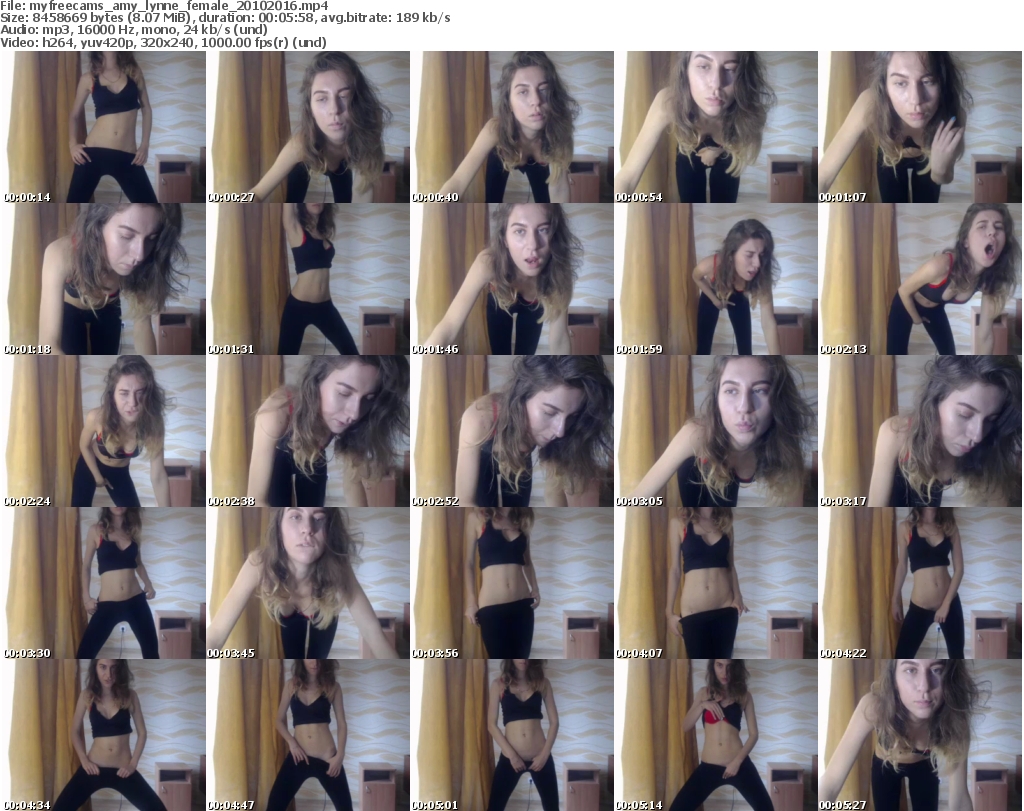The height and width of the screenshot is (811, 1024).
Task: Click the 'Audio: mp3, 16000 Hz' line
Action: pyautogui.click(x=134, y=30)
